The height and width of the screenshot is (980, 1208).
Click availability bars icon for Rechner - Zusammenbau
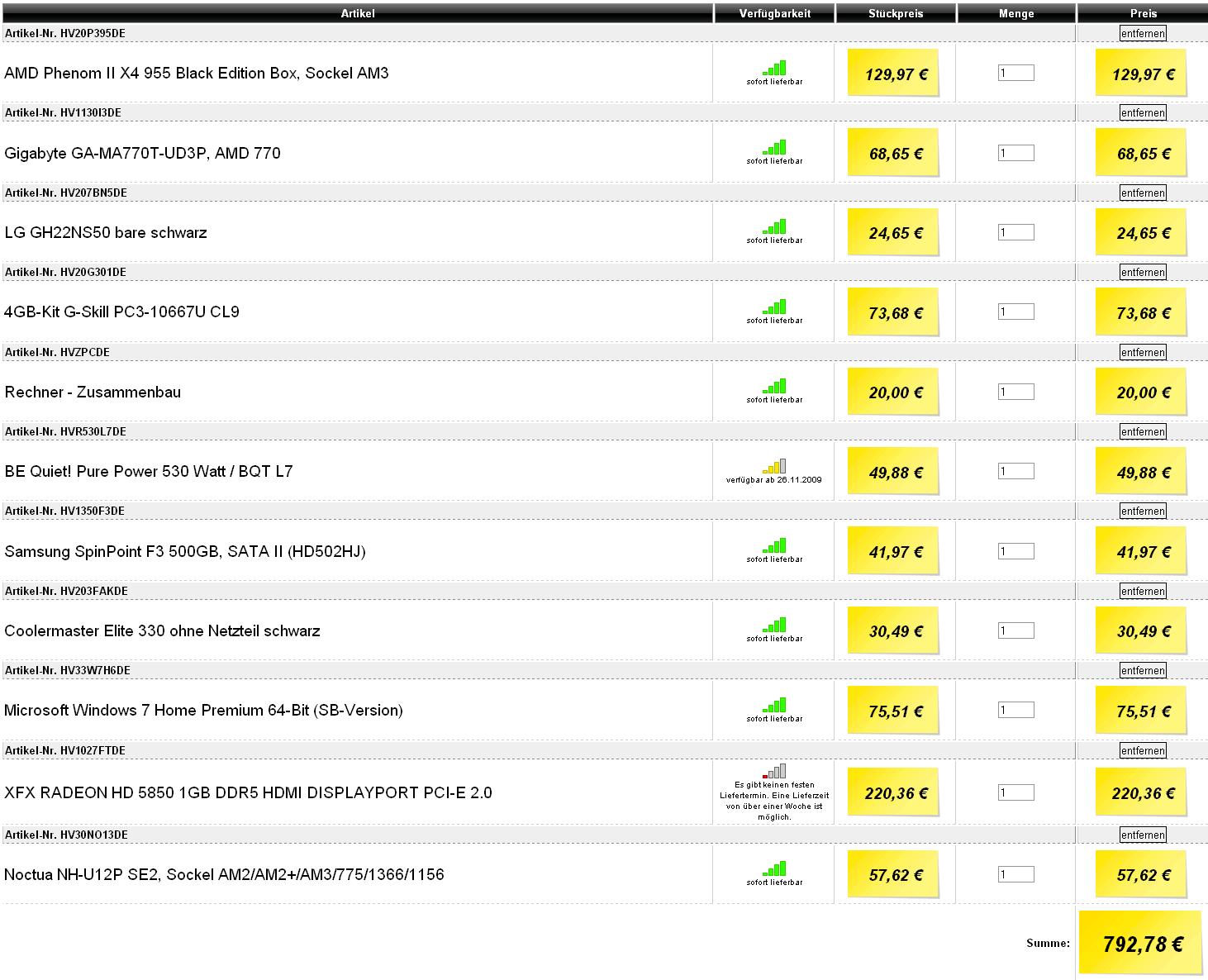click(x=775, y=387)
